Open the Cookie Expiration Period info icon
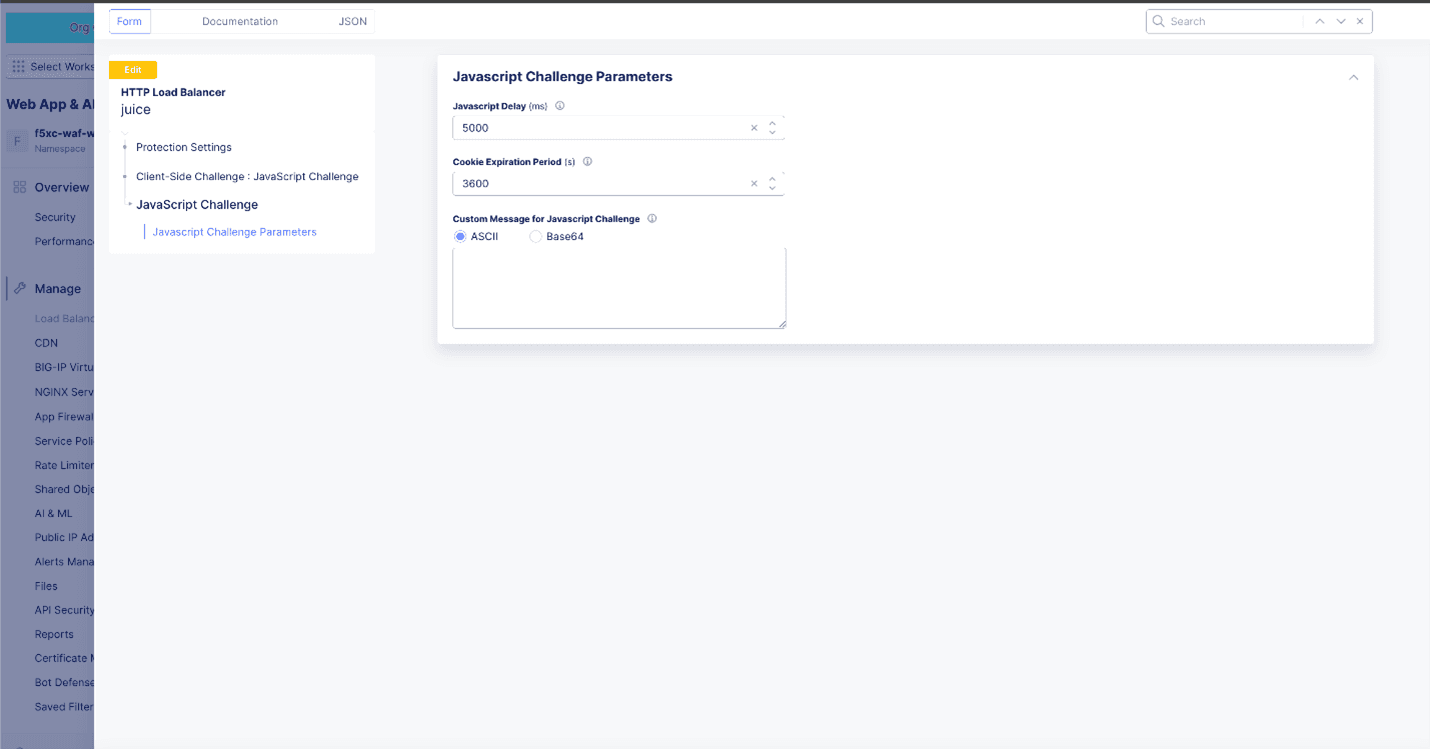Image resolution: width=1430 pixels, height=749 pixels. click(587, 161)
